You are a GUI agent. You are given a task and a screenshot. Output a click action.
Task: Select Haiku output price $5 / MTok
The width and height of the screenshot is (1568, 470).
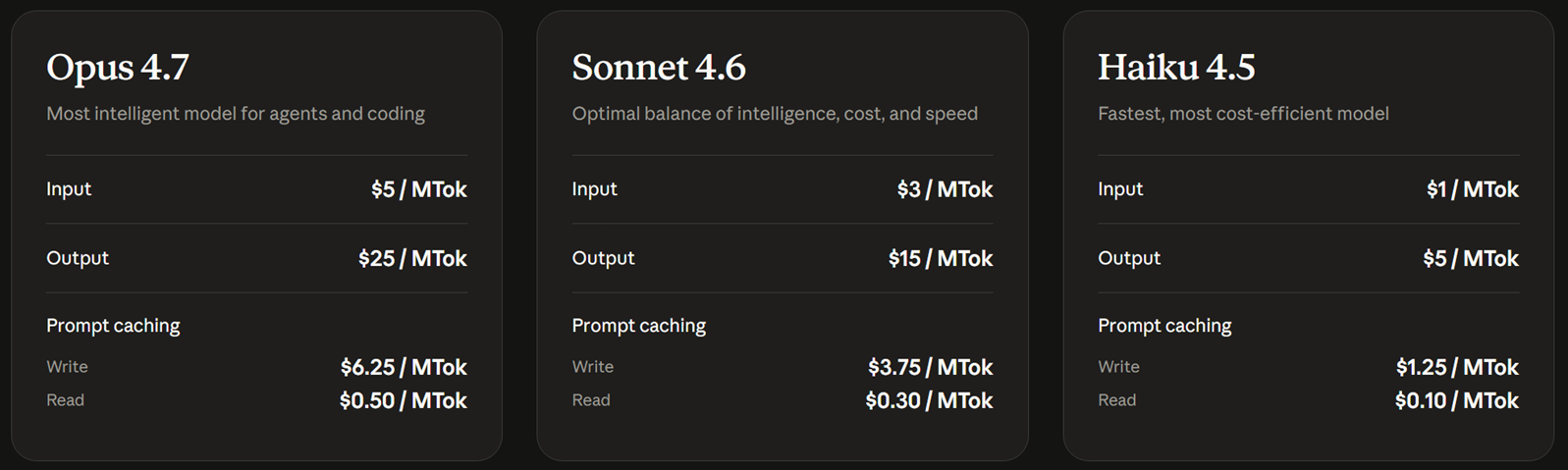[x=1470, y=258]
